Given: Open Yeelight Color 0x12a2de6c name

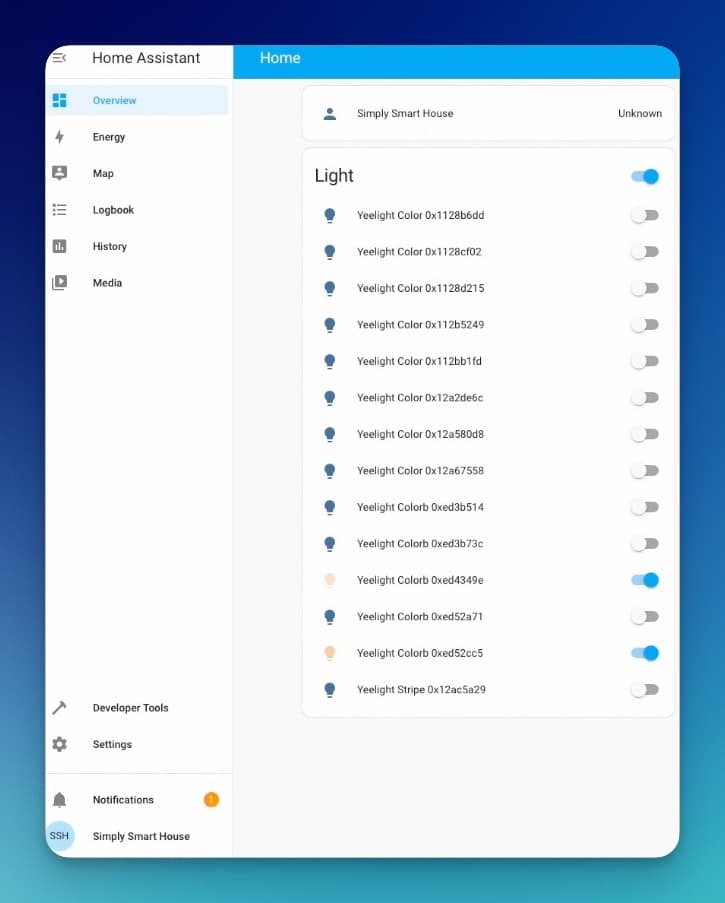Looking at the screenshot, I should (420, 398).
